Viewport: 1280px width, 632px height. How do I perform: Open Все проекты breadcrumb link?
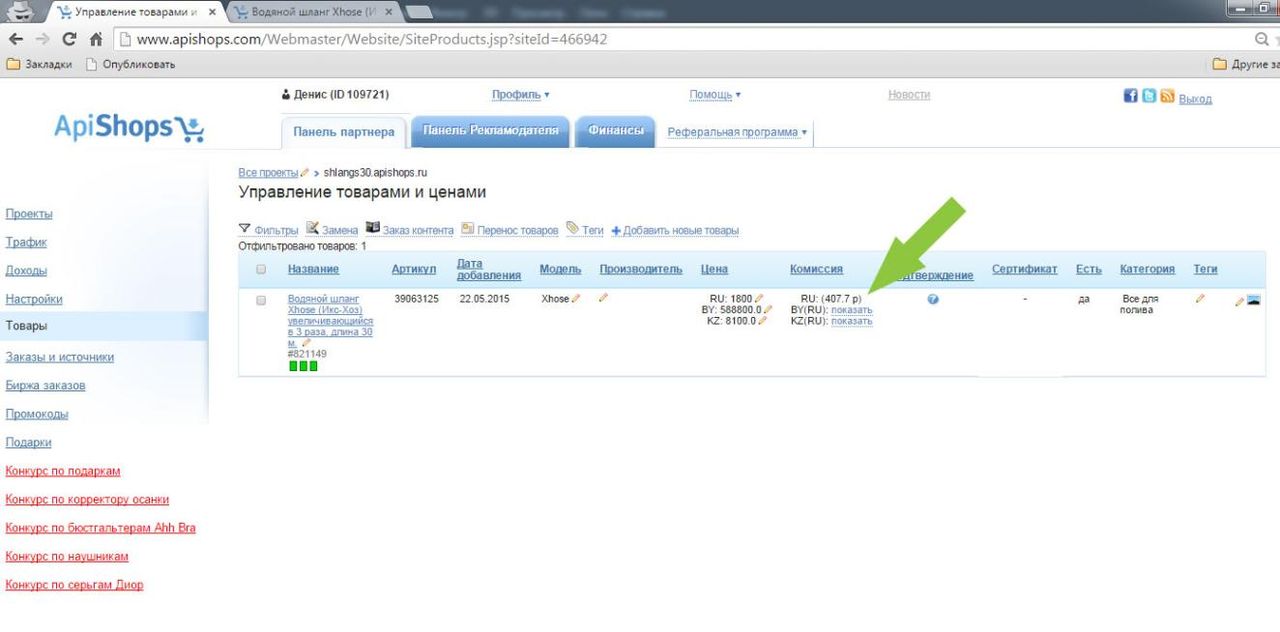[x=268, y=173]
